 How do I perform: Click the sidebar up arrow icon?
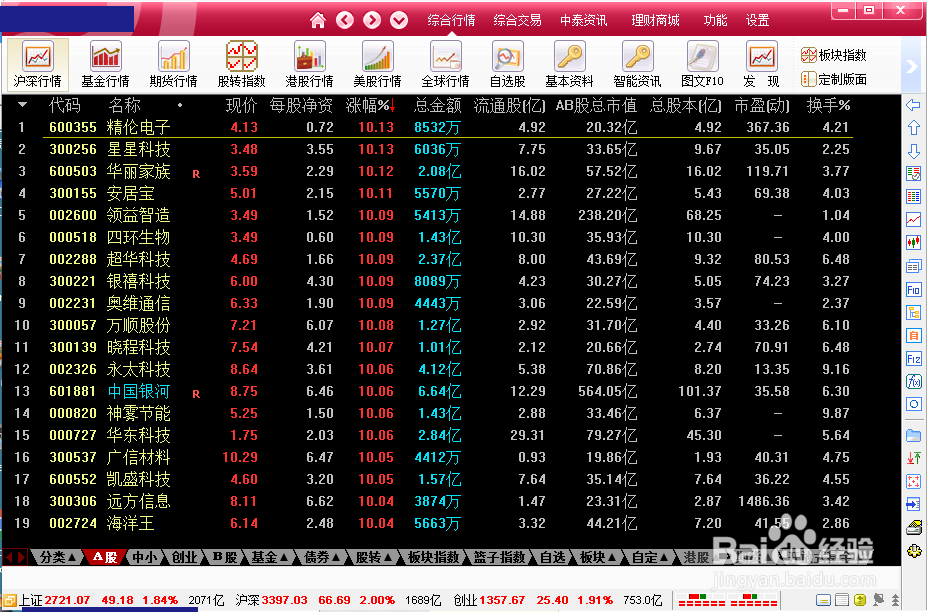click(914, 128)
